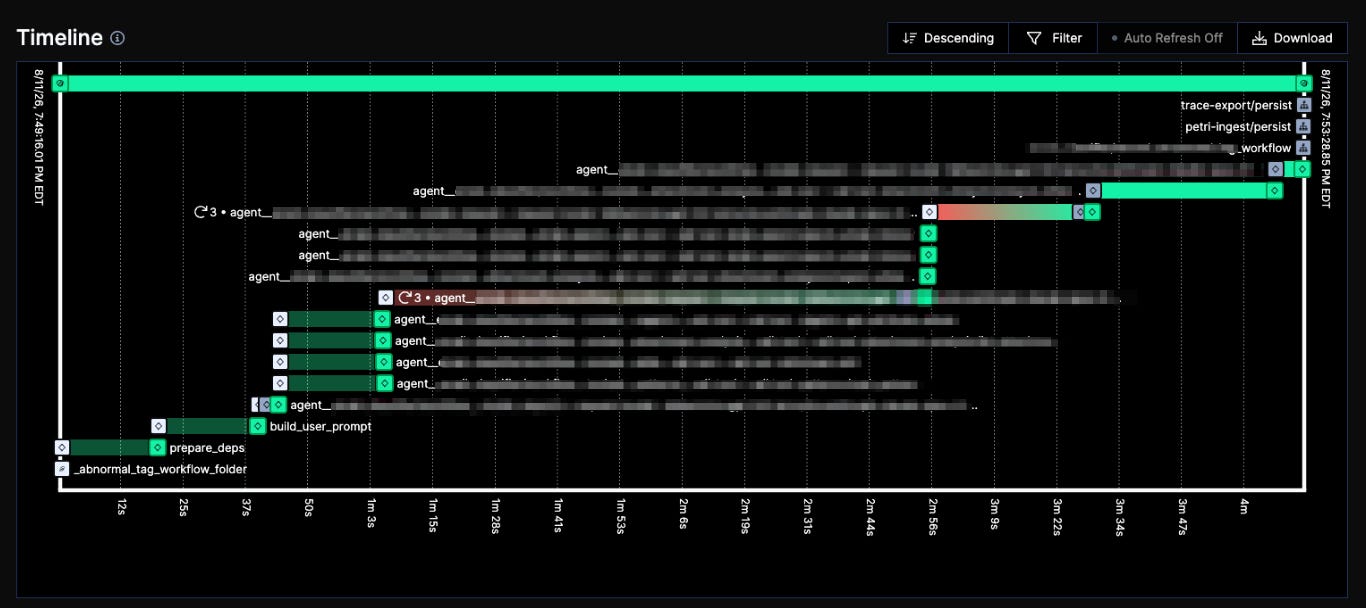Click the 25s axis label
This screenshot has width=1366, height=608.
point(184,509)
